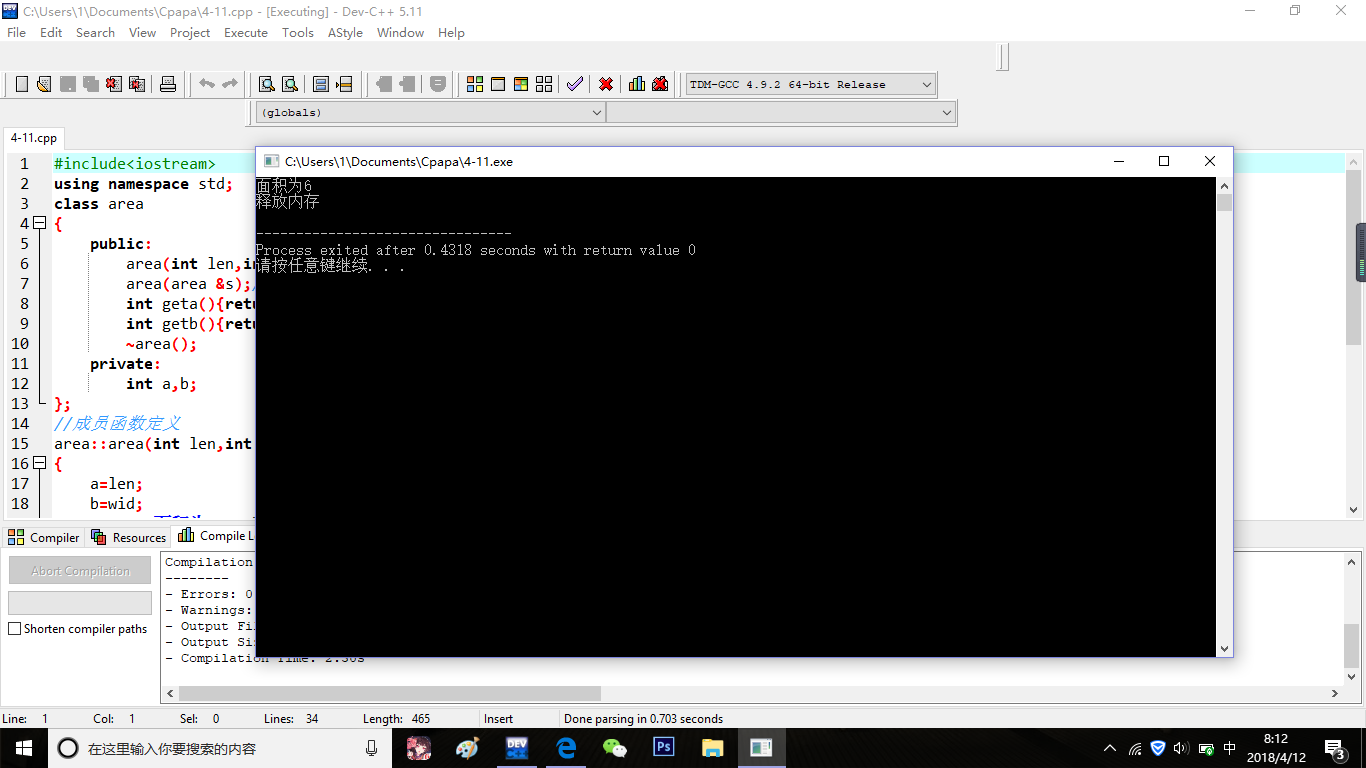Click the taskbar clock showing 8:12
Viewport: 1366px width, 768px height.
tap(1278, 748)
